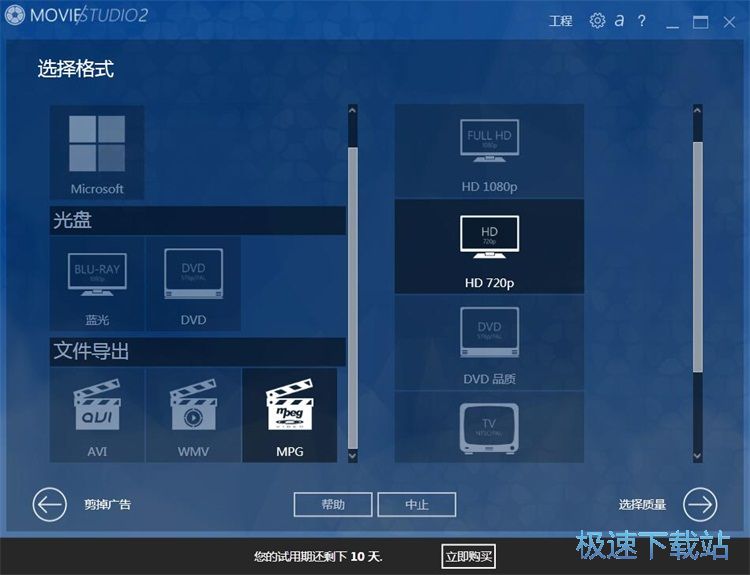Pick the TV quality option

(489, 427)
